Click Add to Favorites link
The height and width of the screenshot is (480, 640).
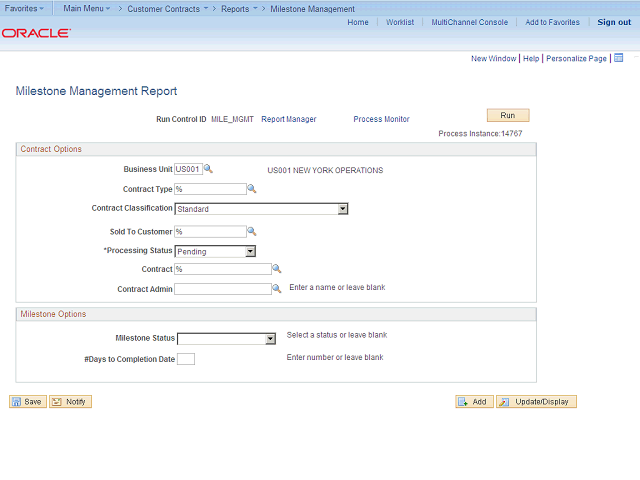tap(552, 22)
